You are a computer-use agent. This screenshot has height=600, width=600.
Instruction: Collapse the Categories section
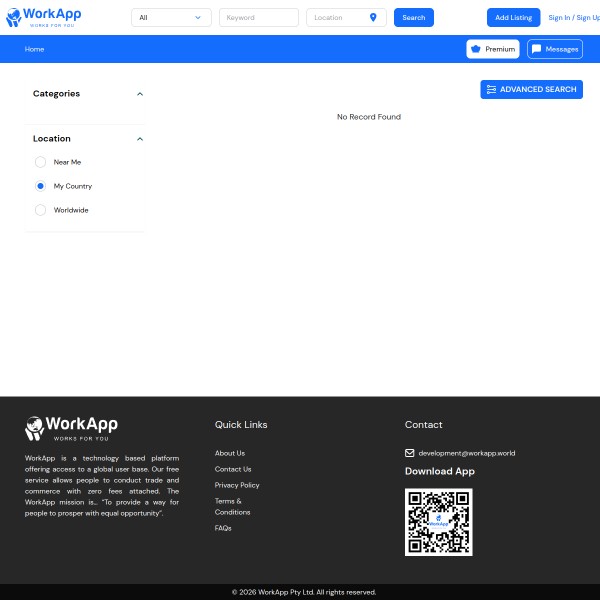tap(140, 94)
